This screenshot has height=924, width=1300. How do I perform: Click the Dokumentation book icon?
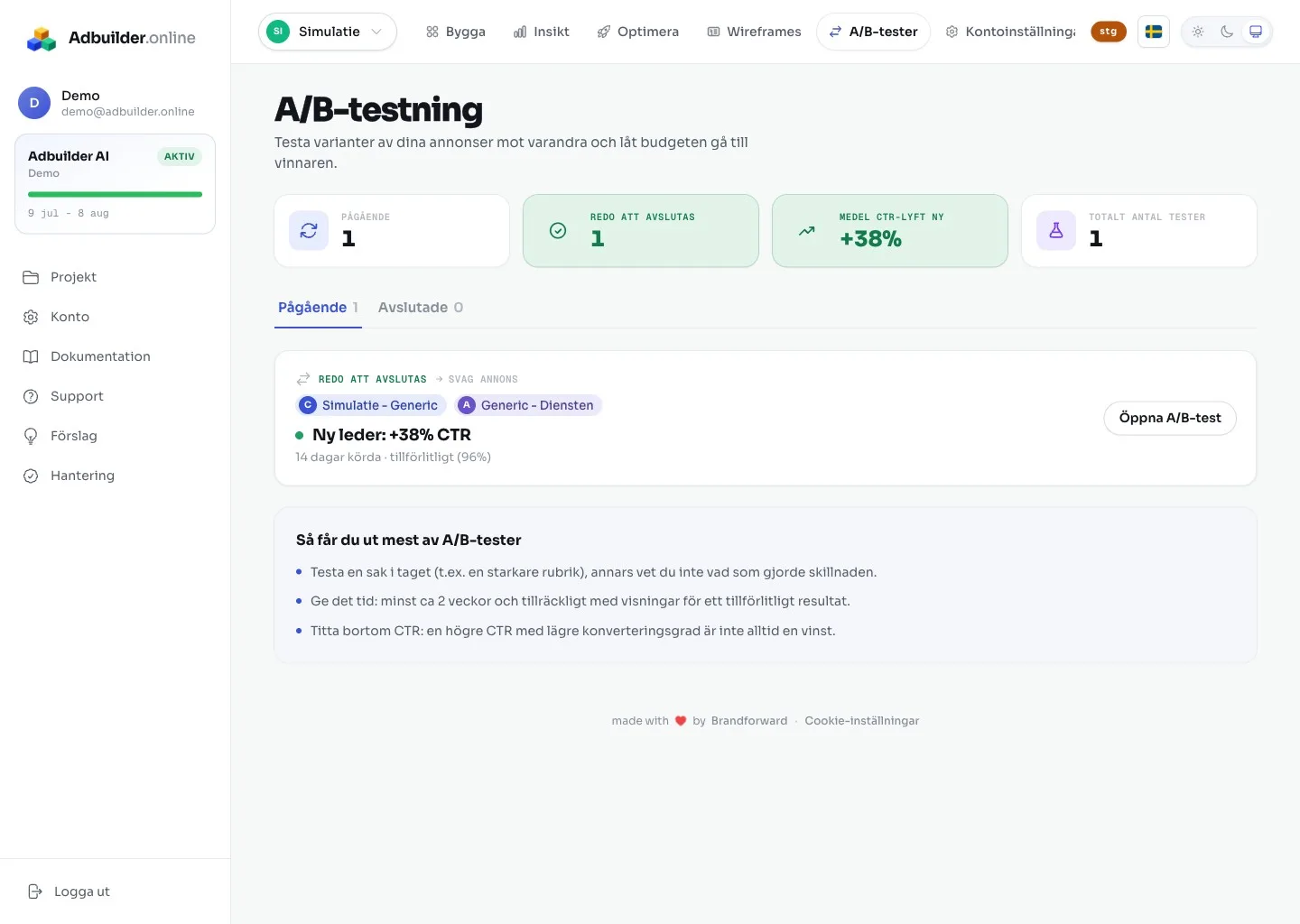pos(31,356)
